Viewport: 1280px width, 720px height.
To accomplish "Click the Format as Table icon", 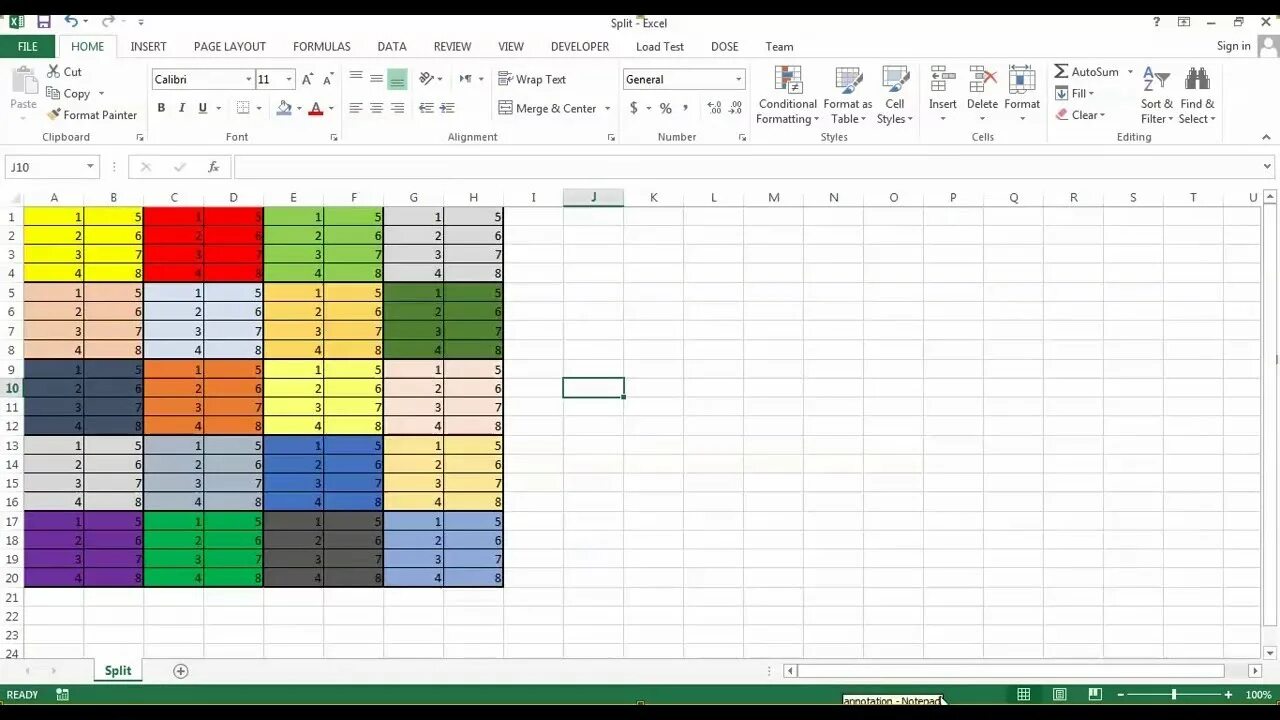I will pyautogui.click(x=848, y=80).
